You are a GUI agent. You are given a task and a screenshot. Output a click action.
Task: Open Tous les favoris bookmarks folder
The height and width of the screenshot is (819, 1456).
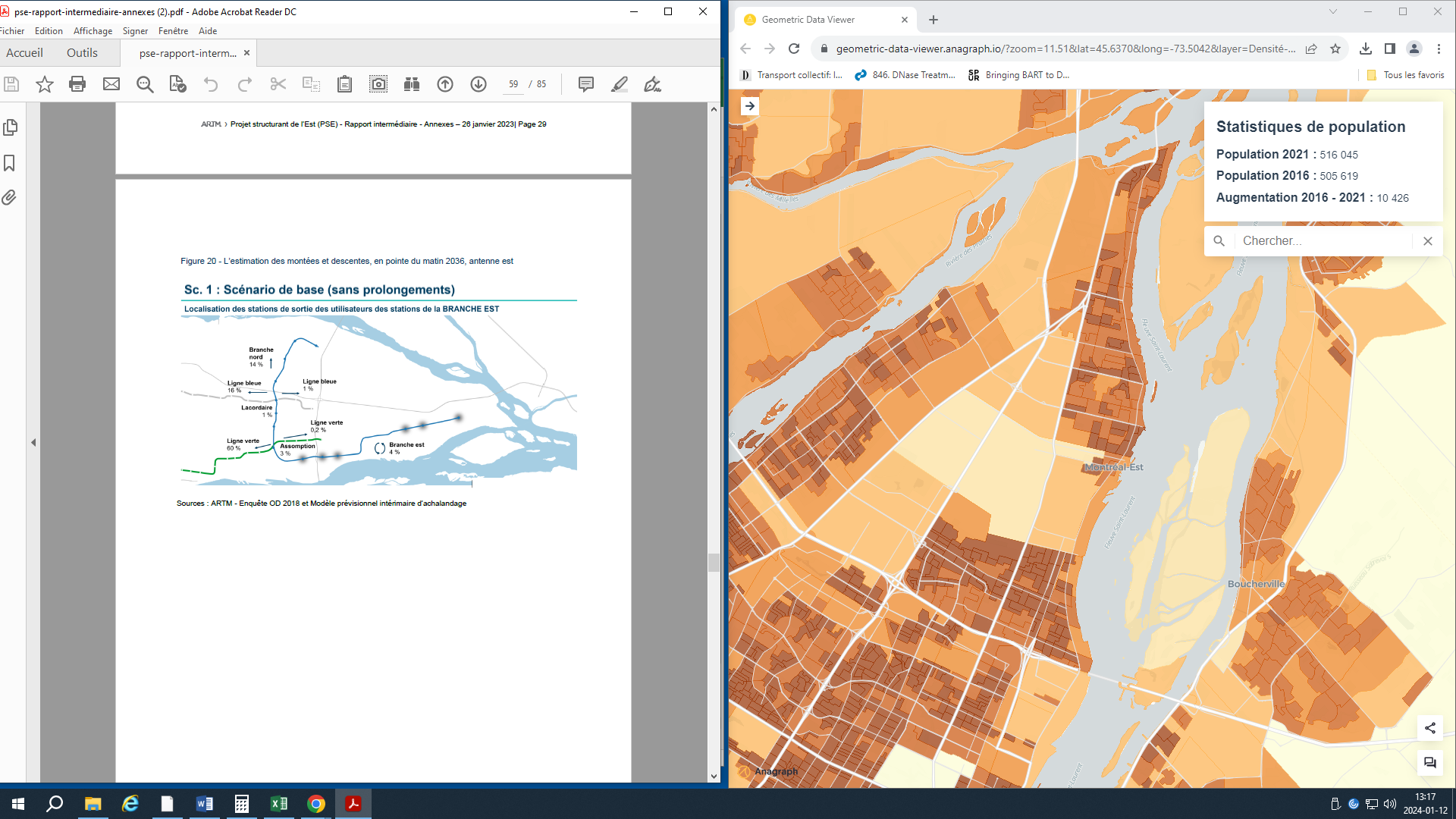click(1406, 75)
